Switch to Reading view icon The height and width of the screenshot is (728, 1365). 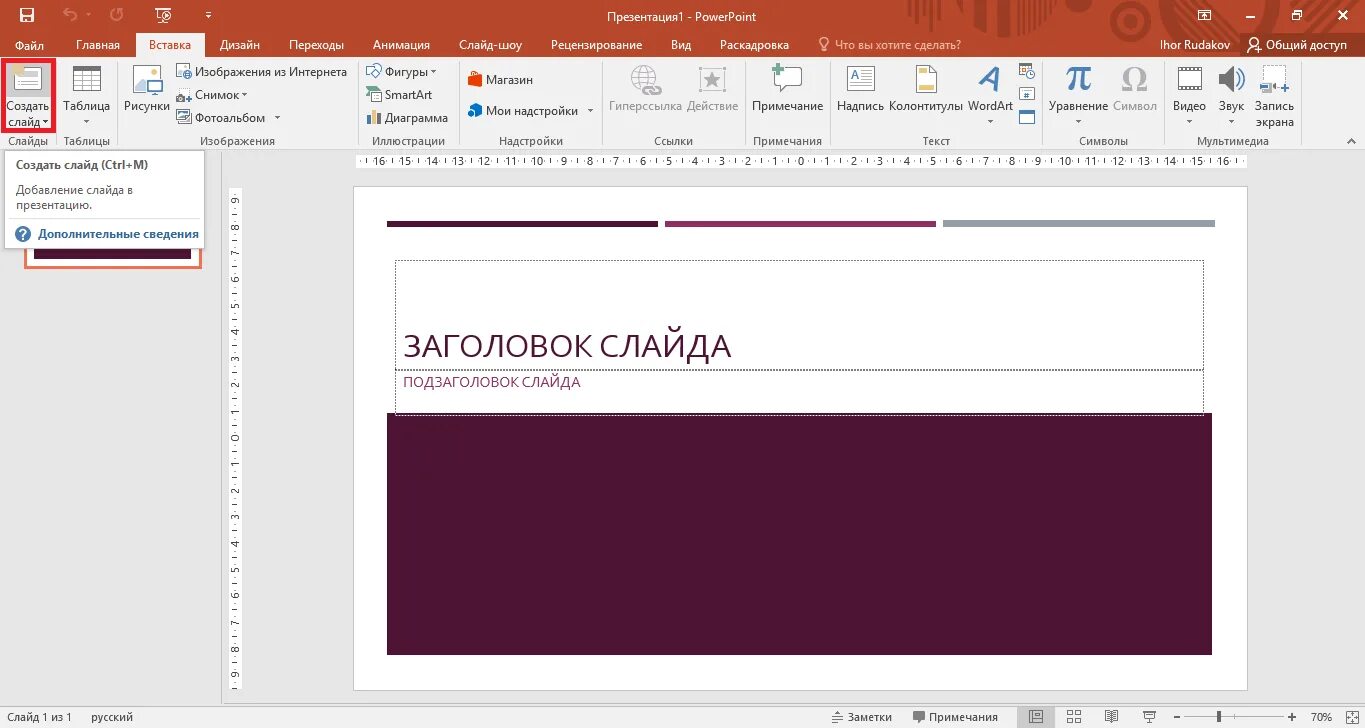[x=1111, y=717]
